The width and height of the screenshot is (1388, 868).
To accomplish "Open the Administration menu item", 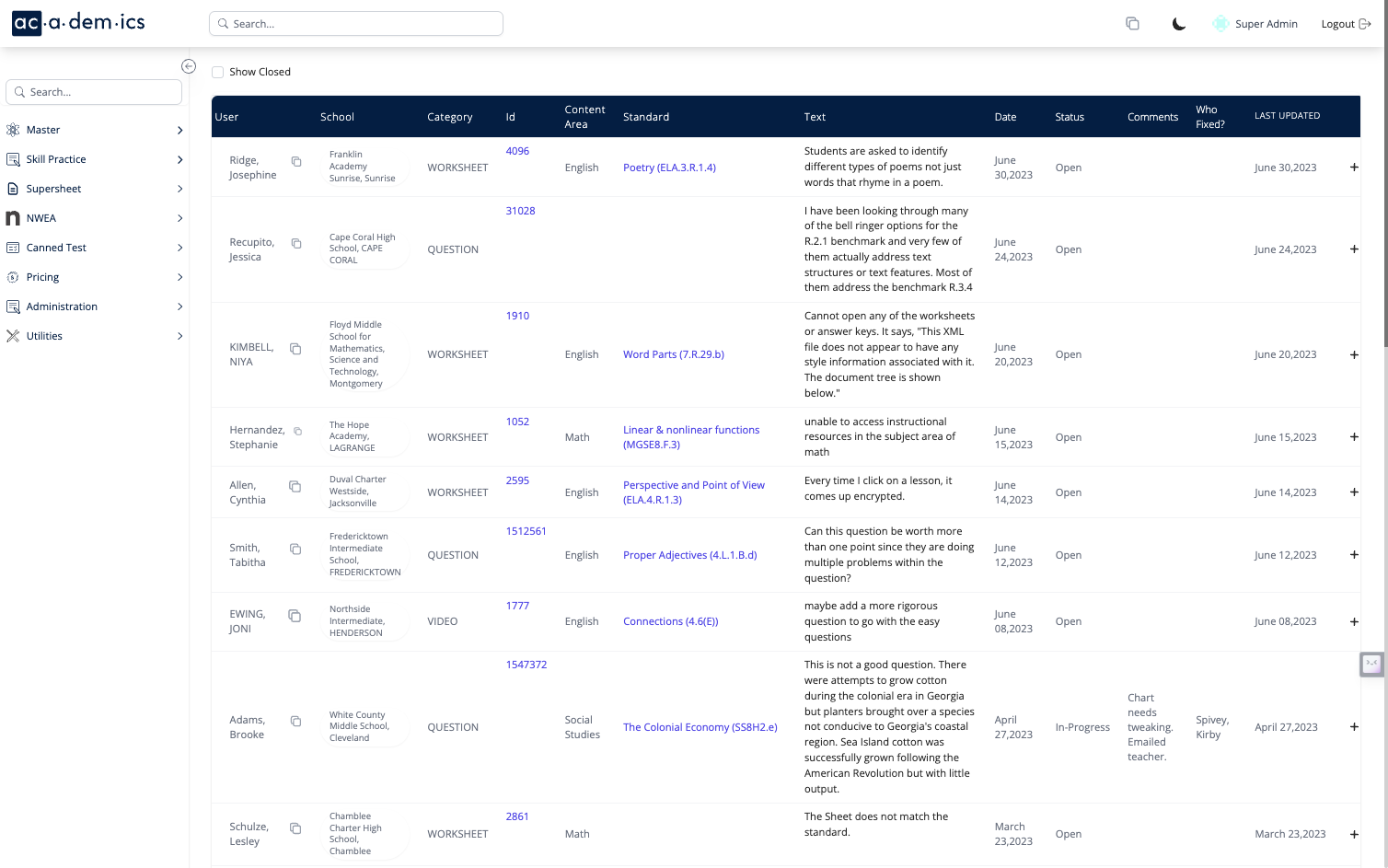I will point(94,307).
